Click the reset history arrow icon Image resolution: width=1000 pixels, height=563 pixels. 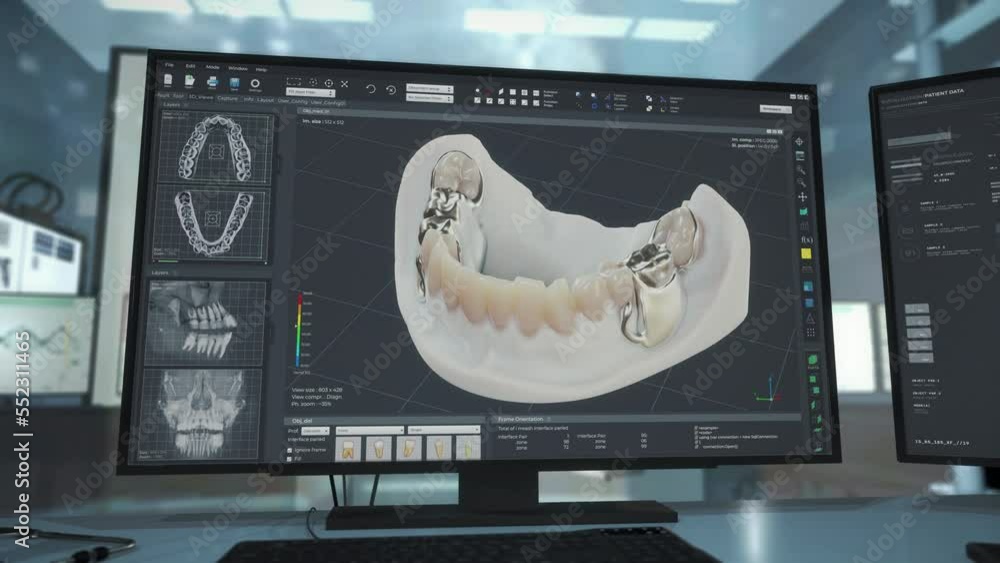[391, 90]
